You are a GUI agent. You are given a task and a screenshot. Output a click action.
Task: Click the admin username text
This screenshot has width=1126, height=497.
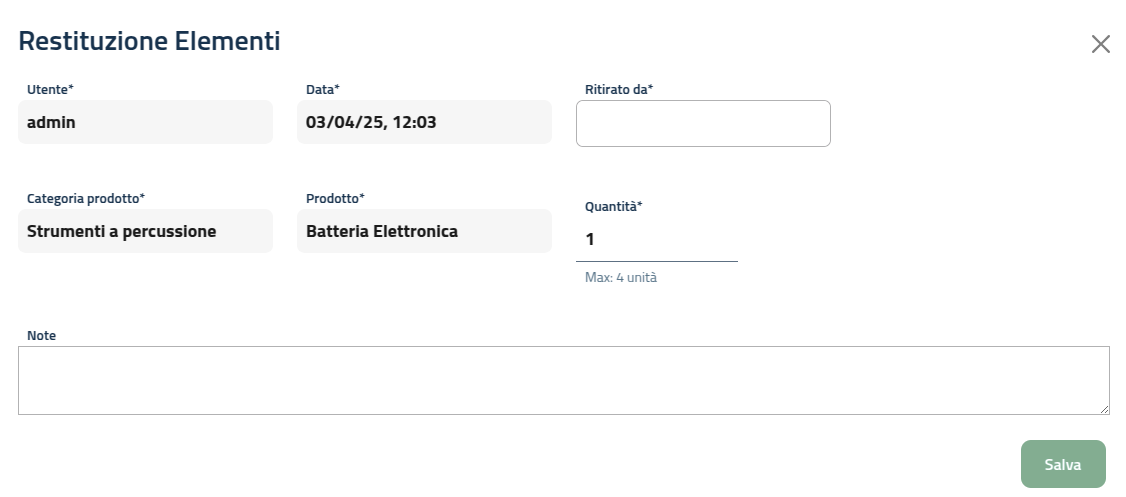[x=51, y=123]
